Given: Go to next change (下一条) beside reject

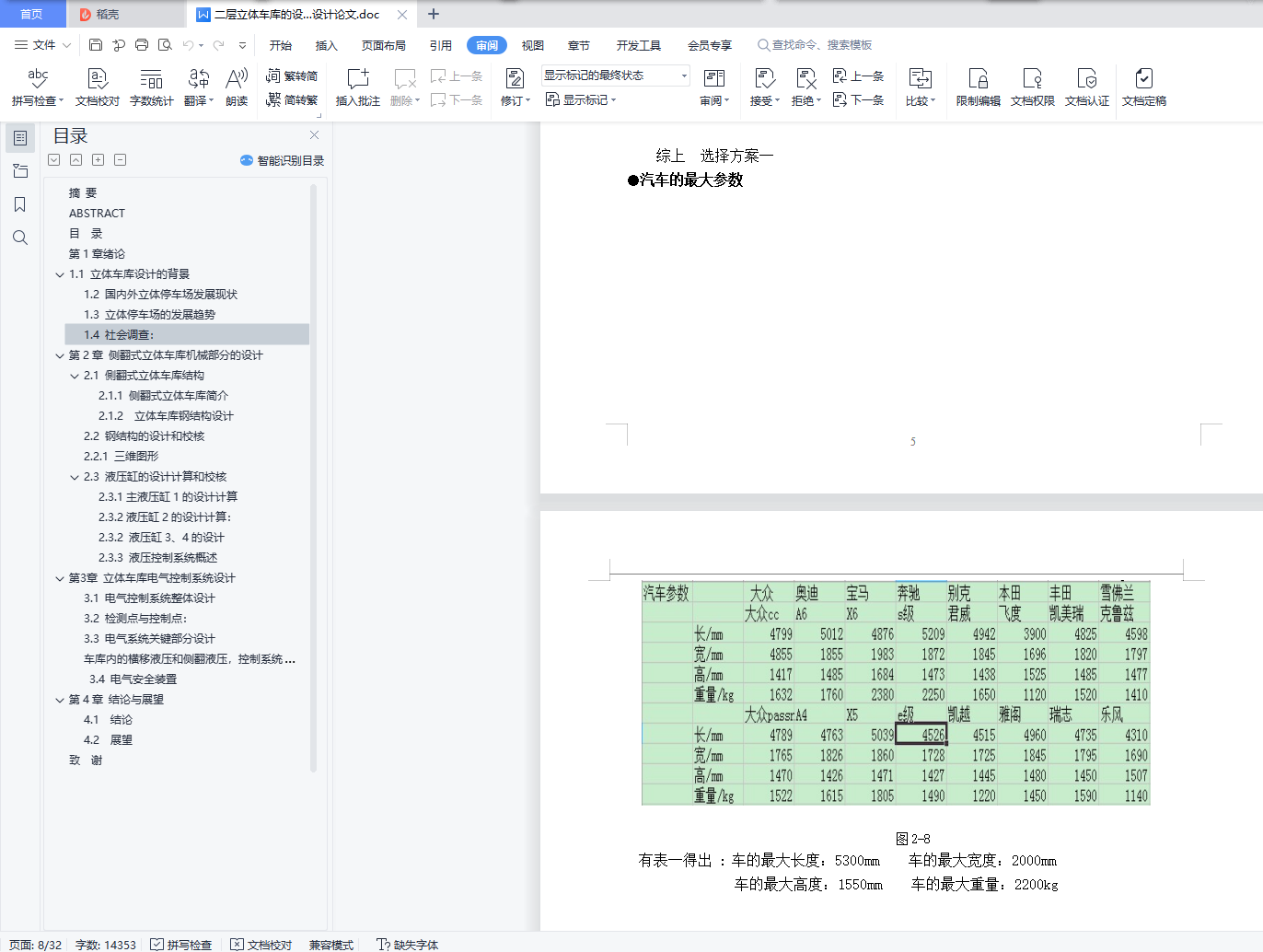Looking at the screenshot, I should 858,99.
